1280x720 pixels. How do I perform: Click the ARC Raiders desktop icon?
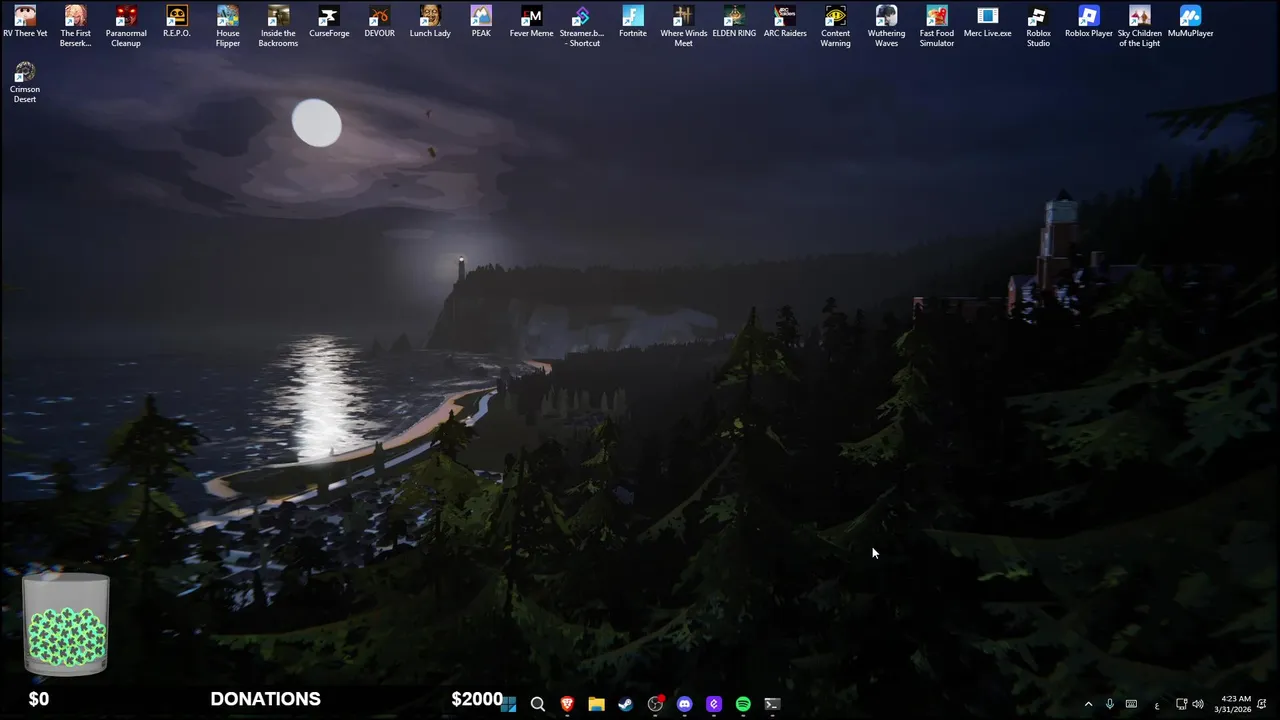point(785,22)
